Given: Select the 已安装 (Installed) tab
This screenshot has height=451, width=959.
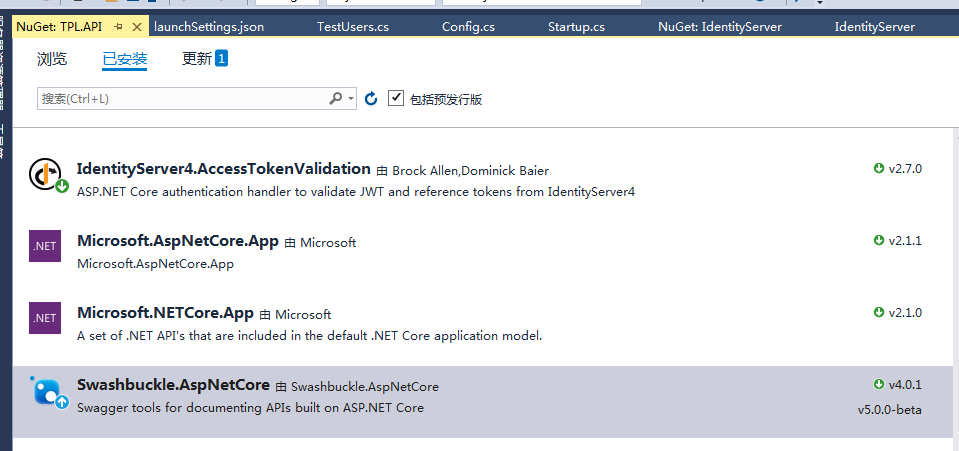Looking at the screenshot, I should click(125, 59).
